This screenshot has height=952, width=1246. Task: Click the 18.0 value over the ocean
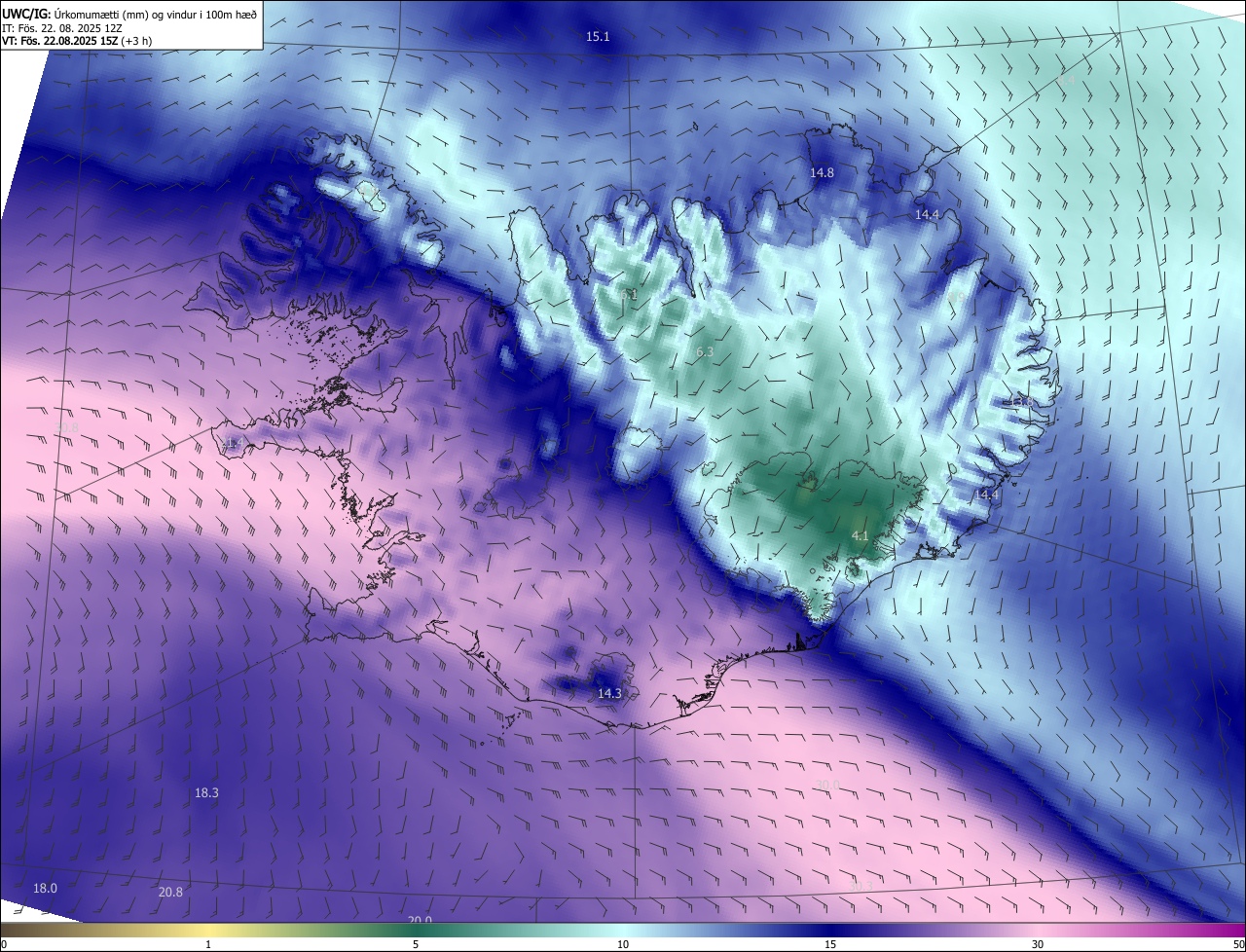(45, 888)
